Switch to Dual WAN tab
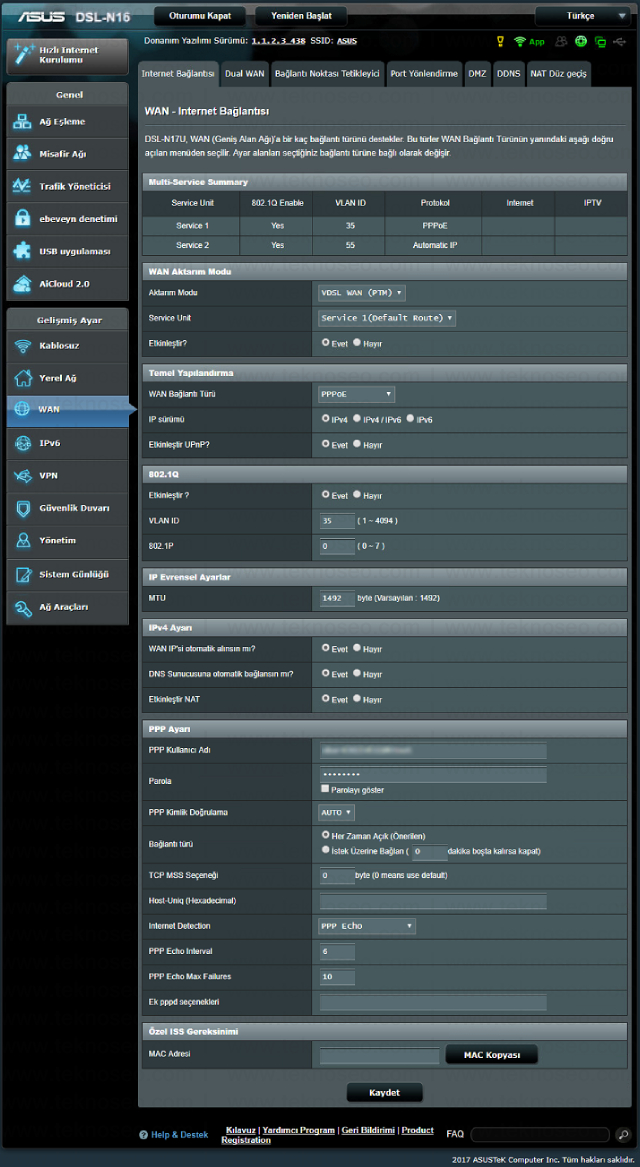The width and height of the screenshot is (640, 1167). (x=245, y=74)
